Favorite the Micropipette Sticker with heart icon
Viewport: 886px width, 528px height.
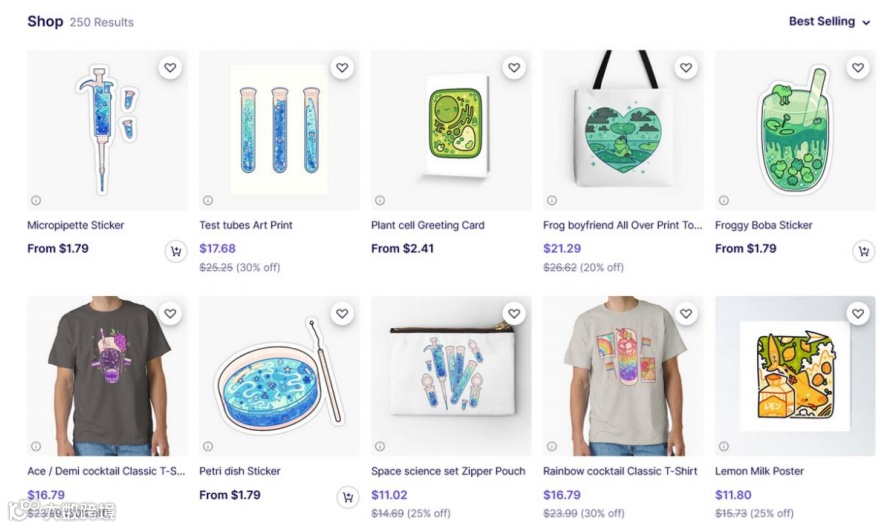(x=170, y=68)
